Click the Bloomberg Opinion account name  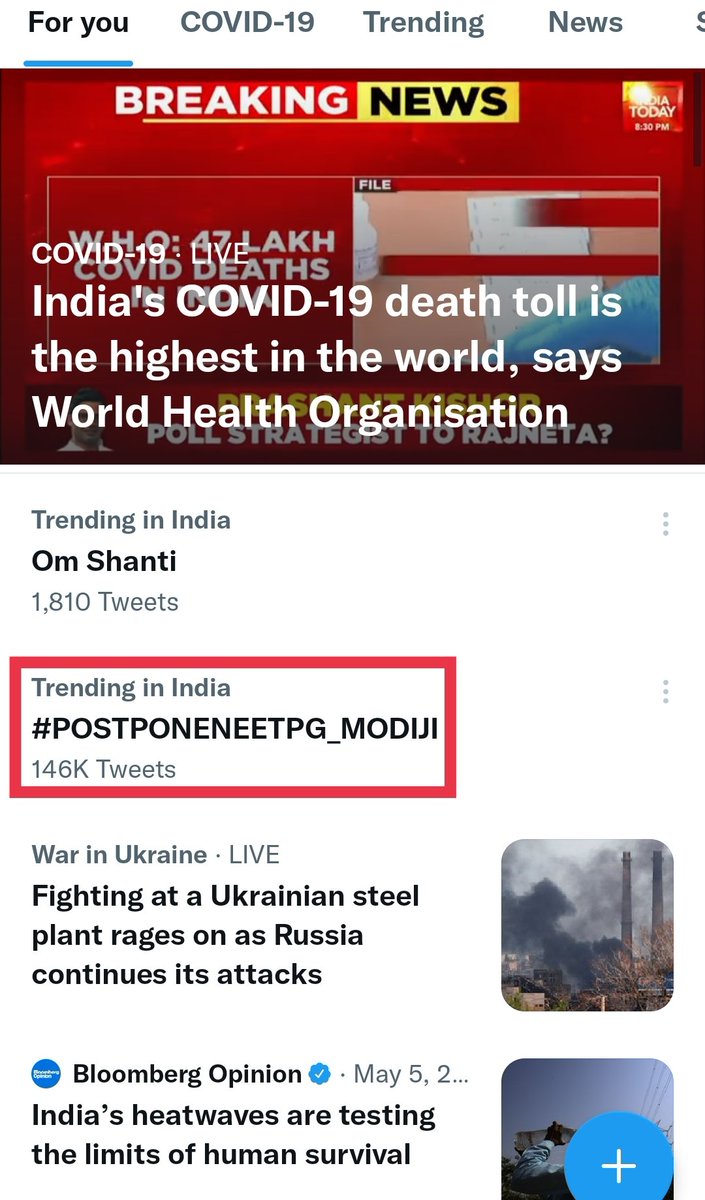[x=187, y=1074]
